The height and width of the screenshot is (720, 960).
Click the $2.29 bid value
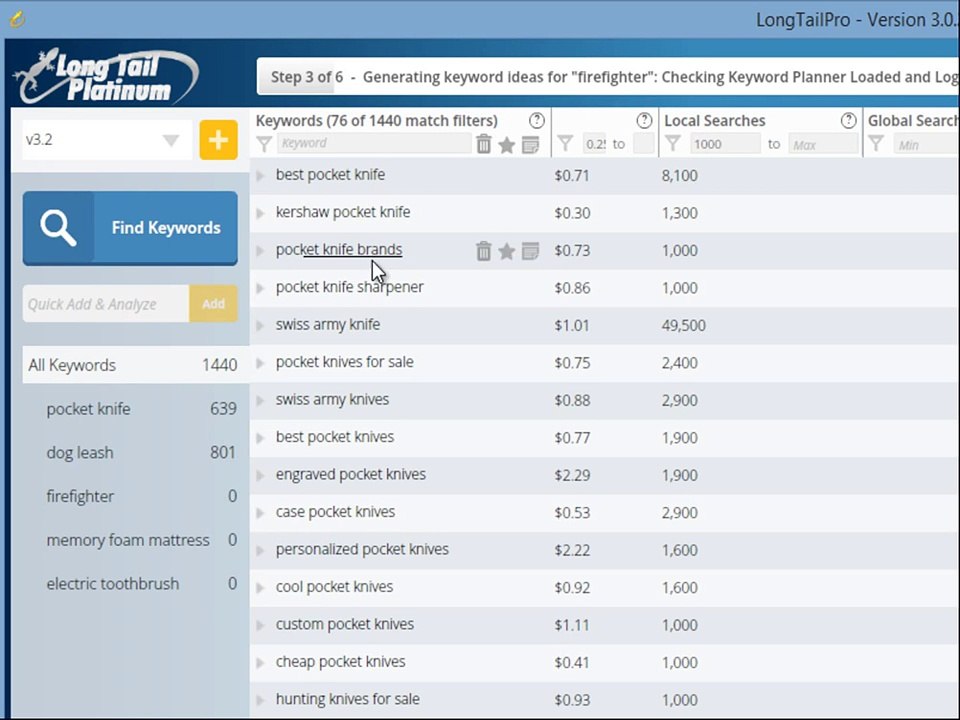point(572,475)
